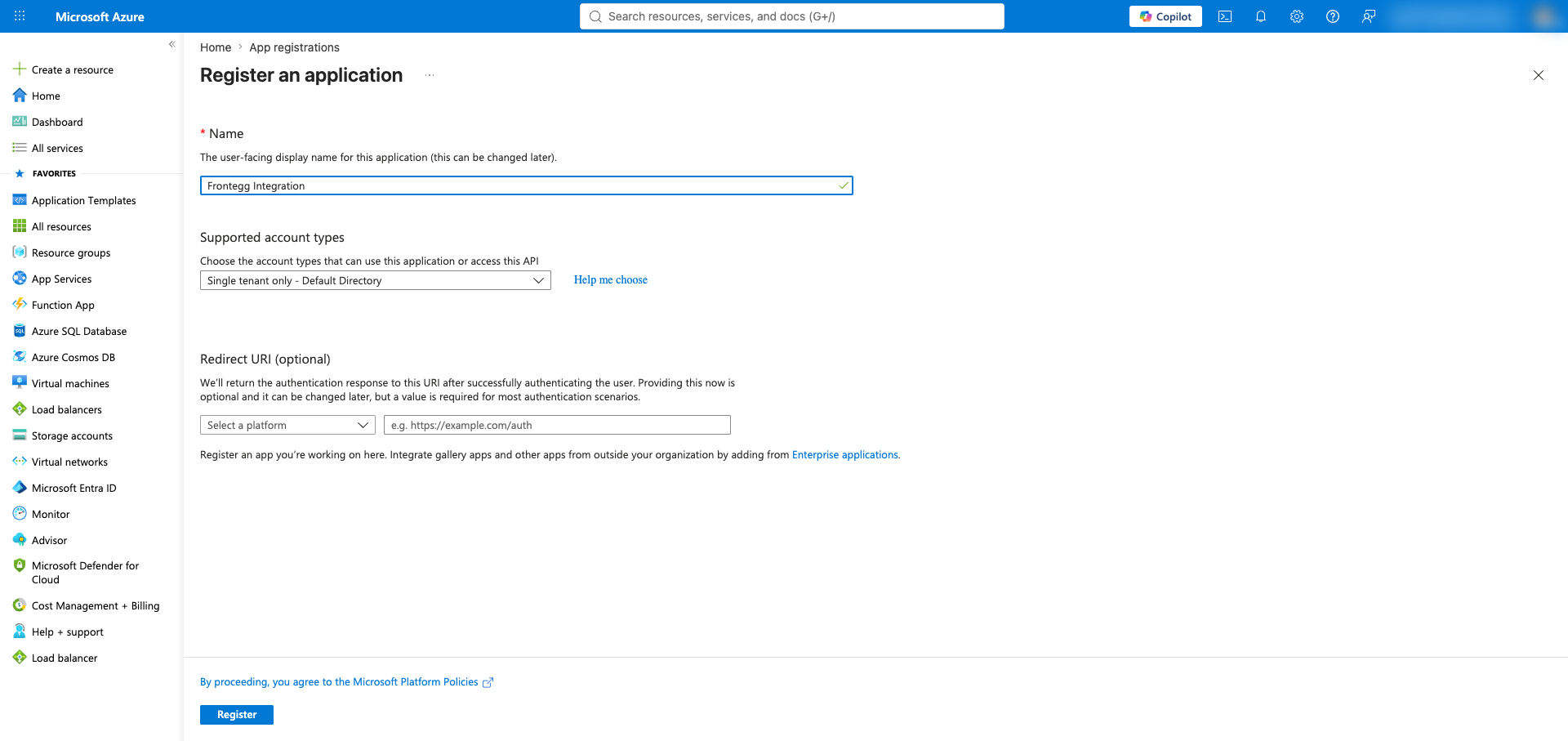Click the Help + support icon
The height and width of the screenshot is (741, 1568).
click(20, 632)
